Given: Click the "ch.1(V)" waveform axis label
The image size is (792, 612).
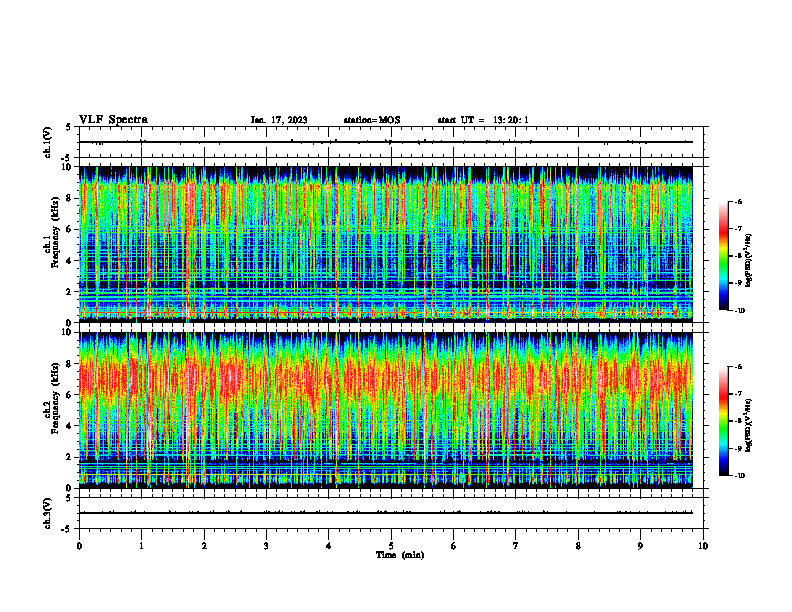Looking at the screenshot, I should point(48,142).
